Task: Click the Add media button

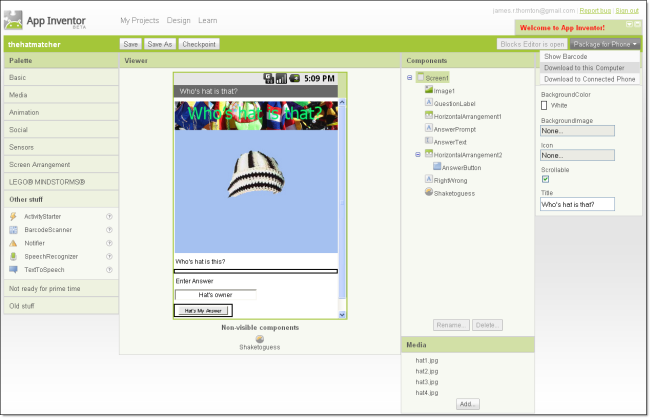Action: [x=467, y=404]
